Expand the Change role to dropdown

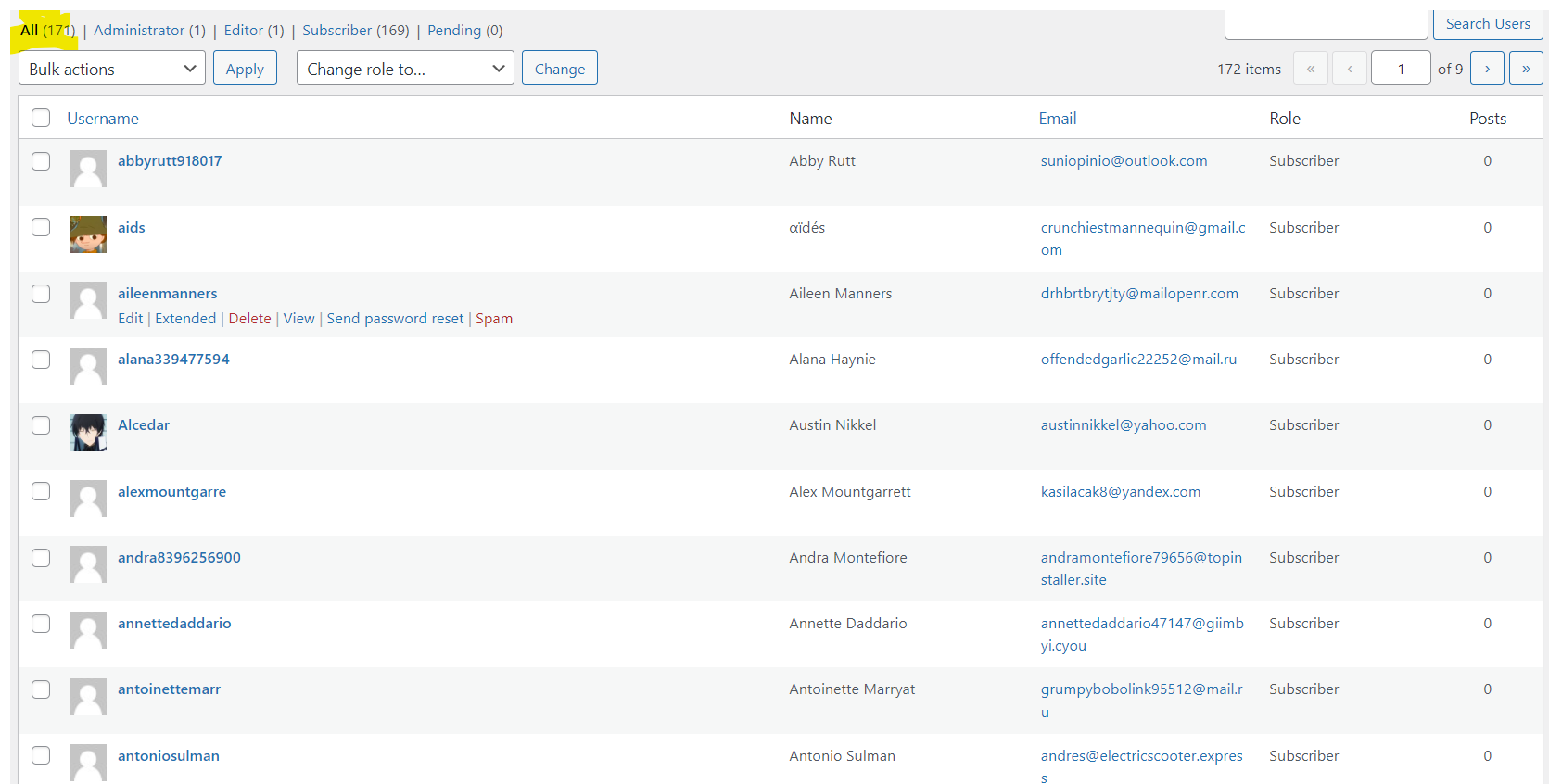405,69
